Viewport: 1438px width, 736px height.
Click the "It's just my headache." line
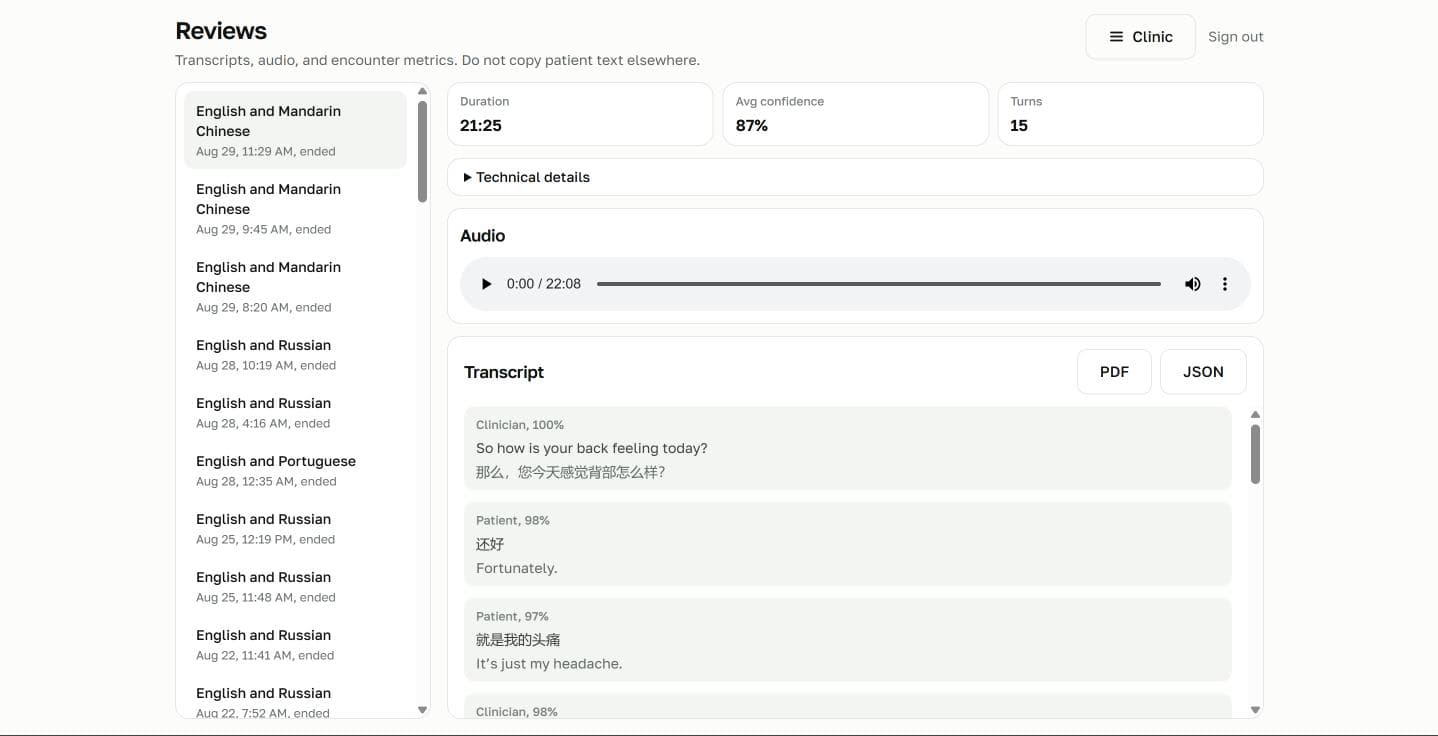point(549,664)
